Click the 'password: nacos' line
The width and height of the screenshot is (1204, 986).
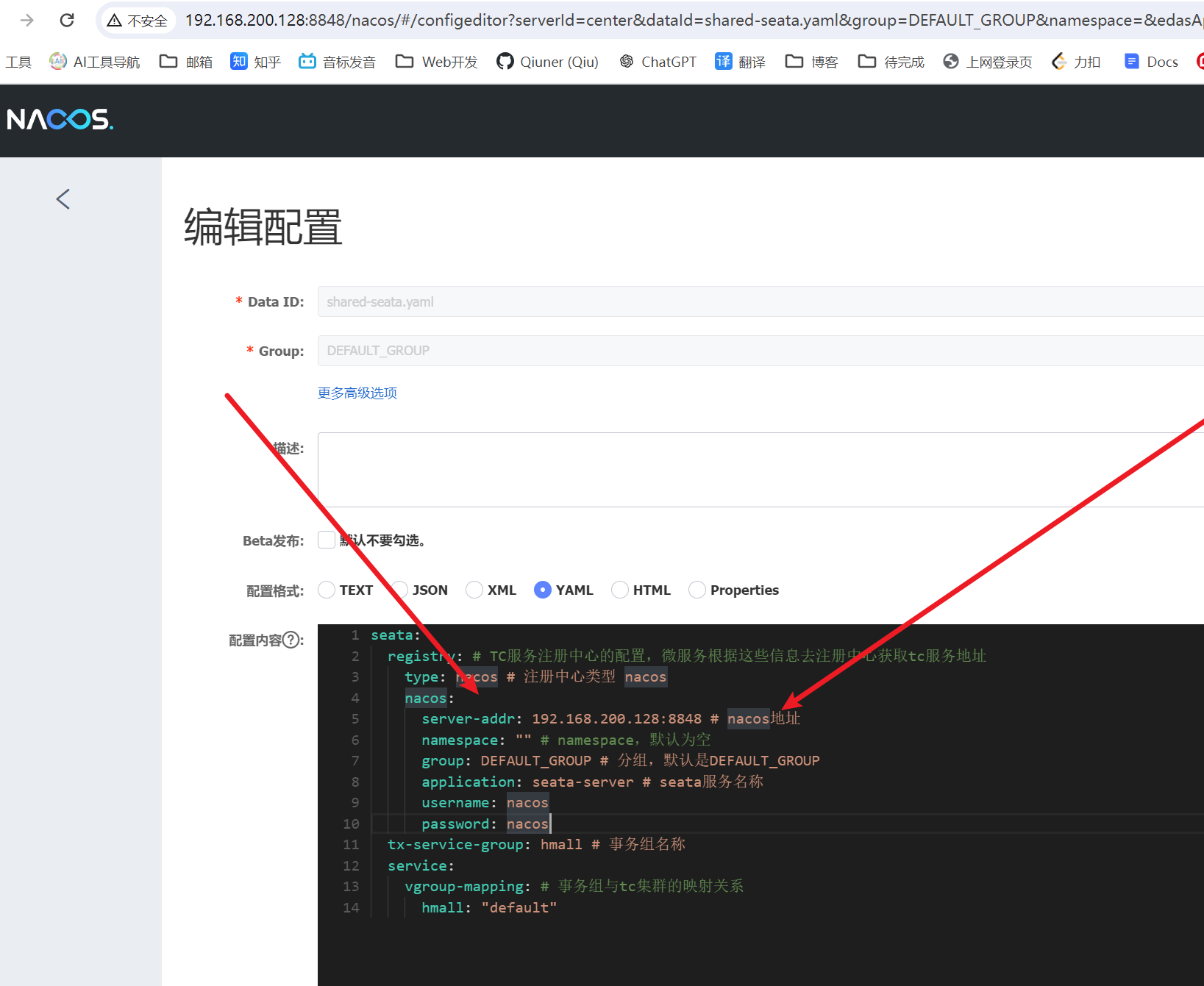coord(485,824)
